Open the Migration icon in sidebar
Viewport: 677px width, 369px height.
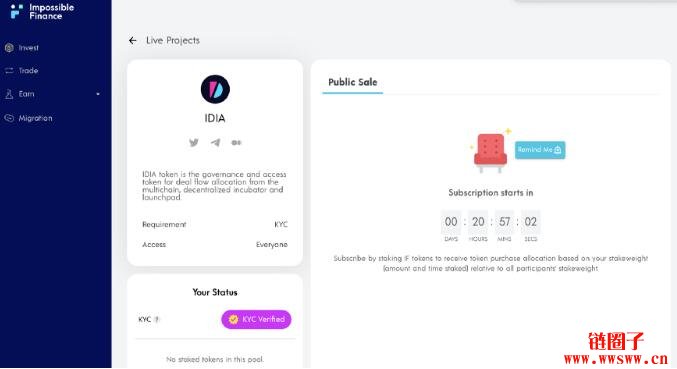(9, 118)
